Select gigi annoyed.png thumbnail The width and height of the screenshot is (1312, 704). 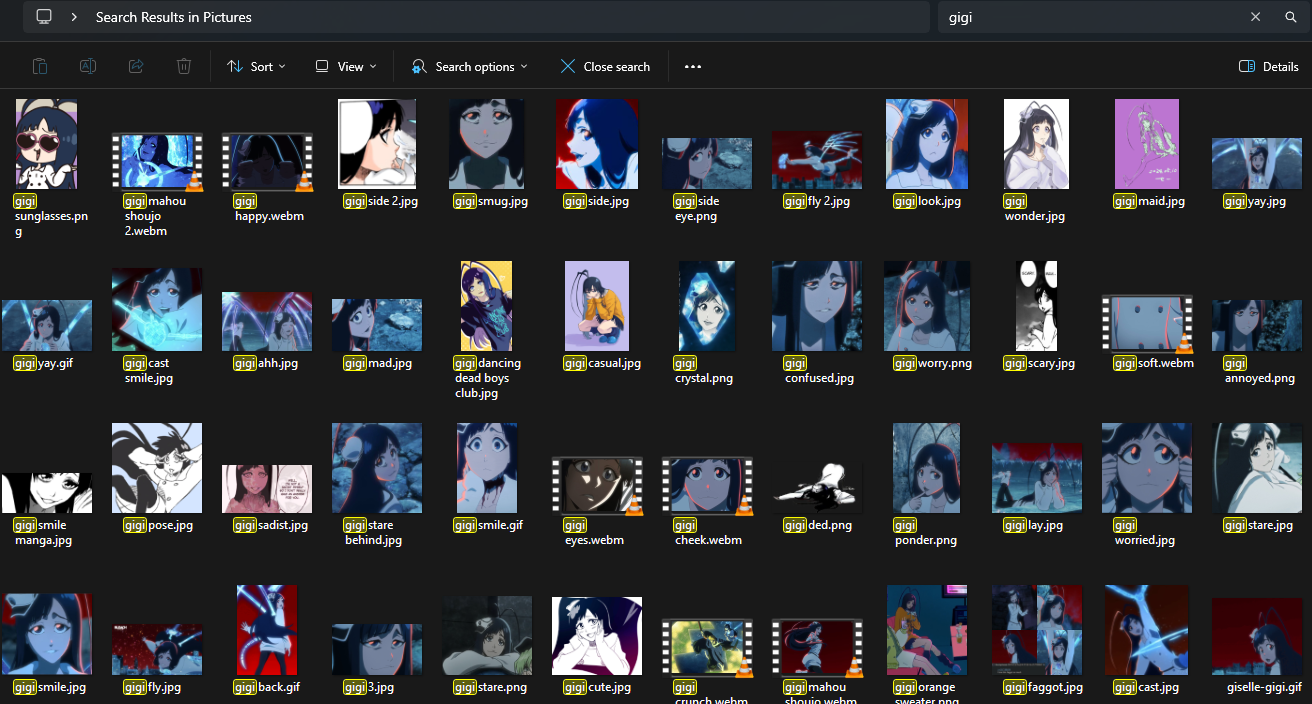pyautogui.click(x=1257, y=325)
